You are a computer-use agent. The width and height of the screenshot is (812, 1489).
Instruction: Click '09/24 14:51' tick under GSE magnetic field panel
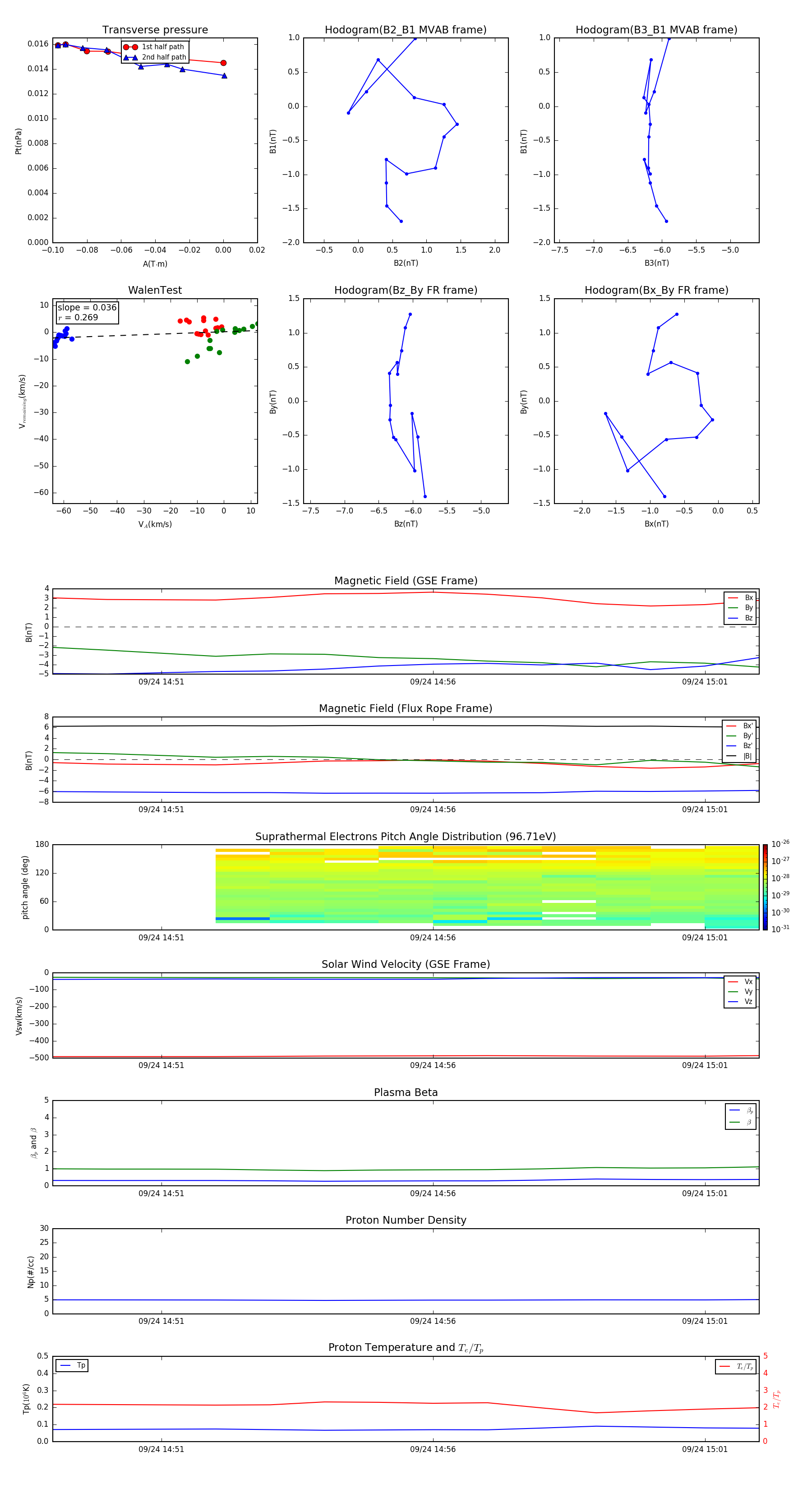coord(161,681)
